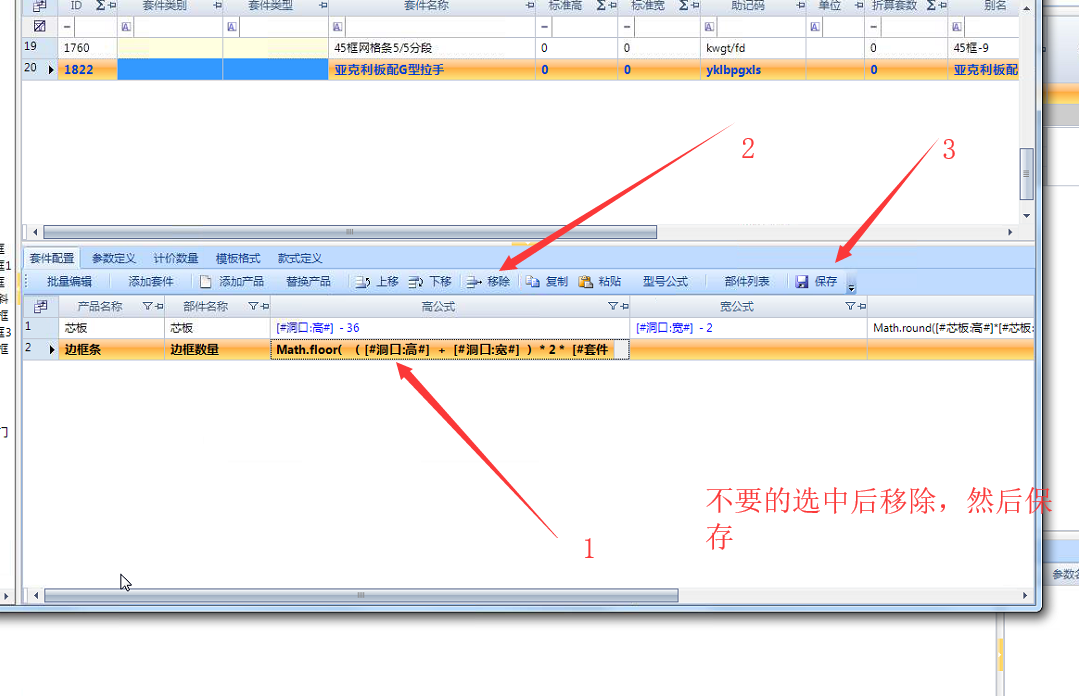Open filter on 高公式 column header
1079x696 pixels.
click(613, 306)
